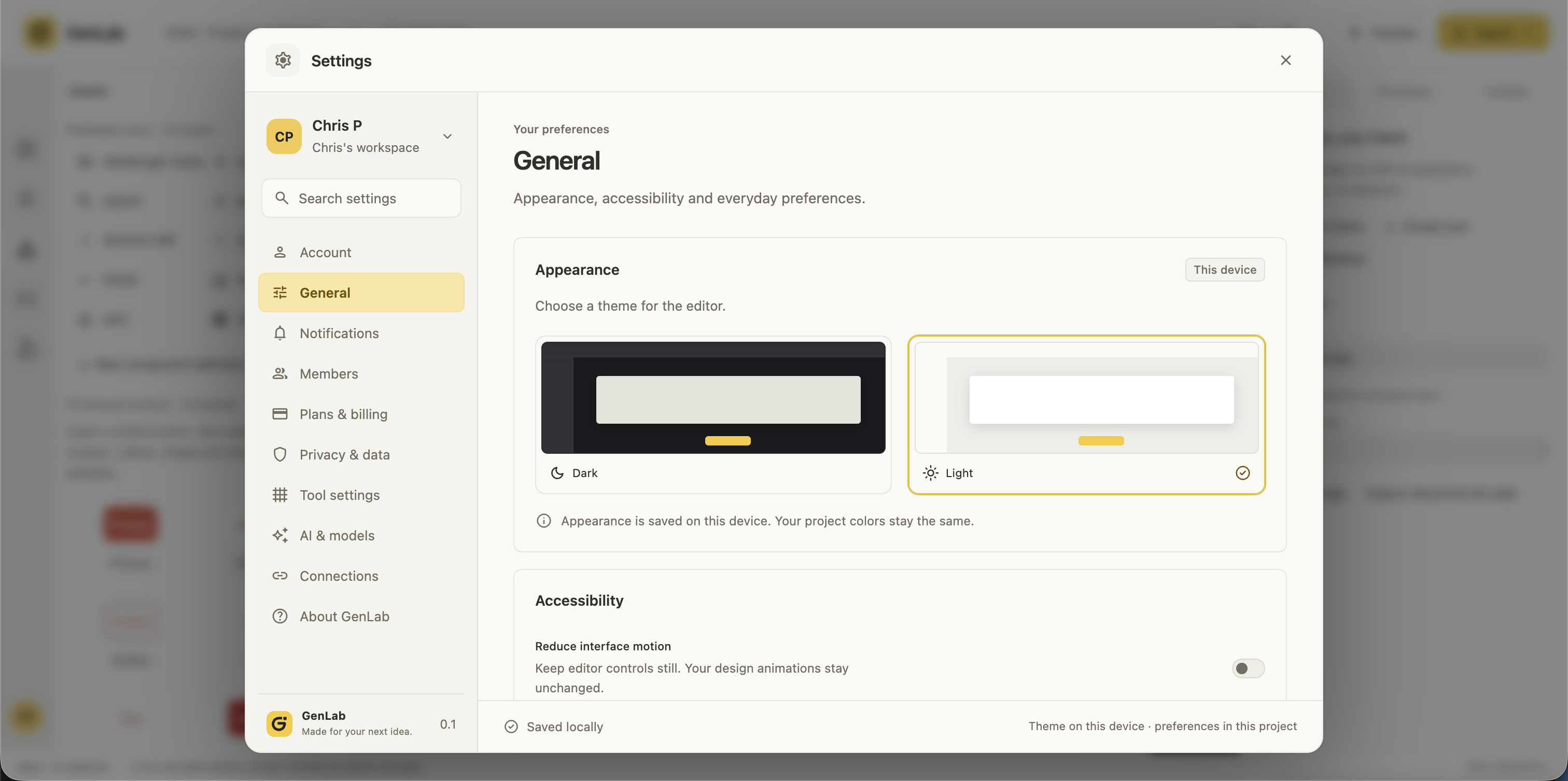Click the person icon beside Account
Screen dimensions: 1568x781
coord(280,252)
